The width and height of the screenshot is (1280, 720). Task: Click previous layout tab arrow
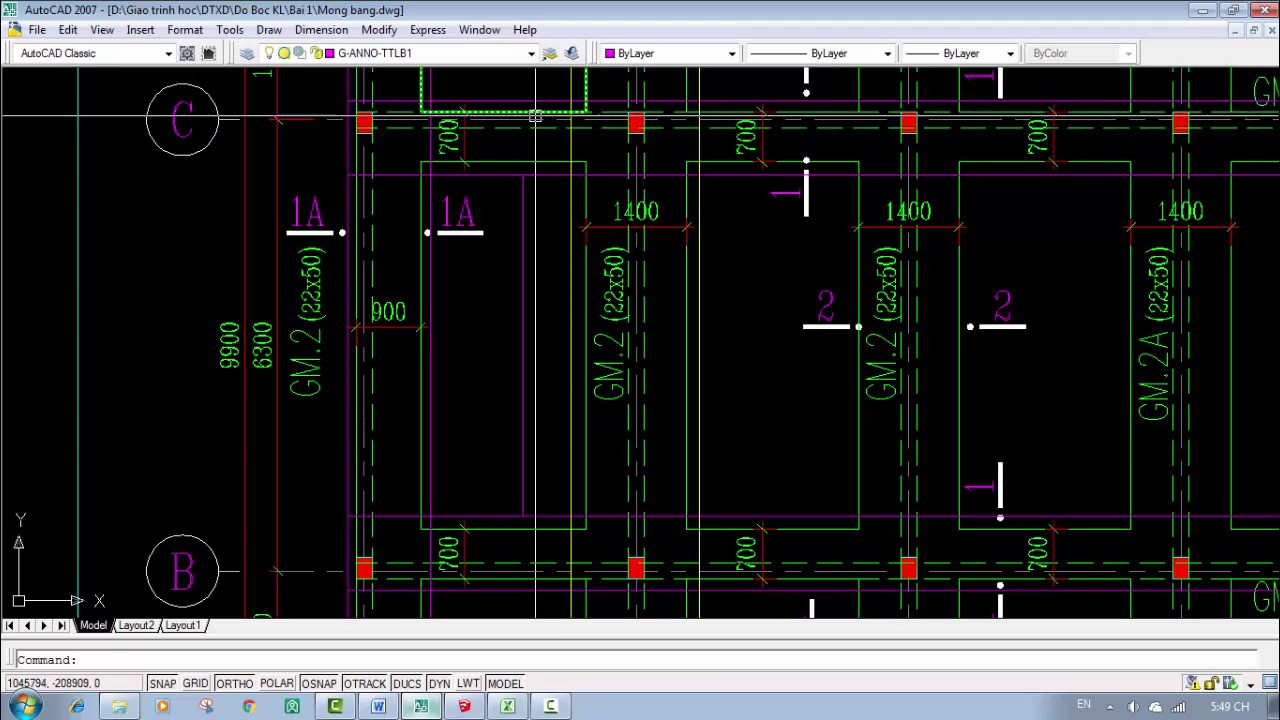pyautogui.click(x=27, y=626)
